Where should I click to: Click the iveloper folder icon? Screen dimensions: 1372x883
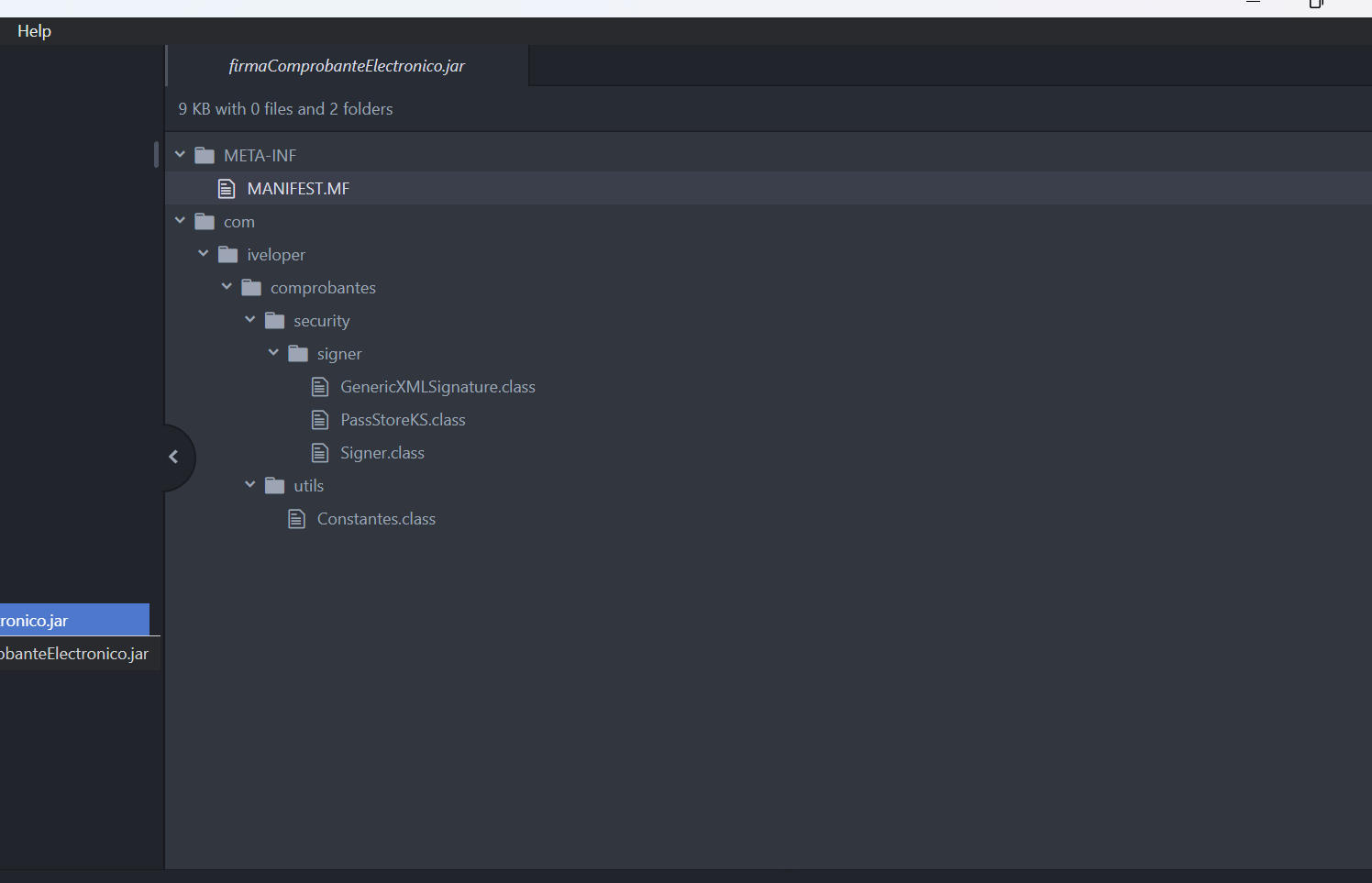click(228, 255)
